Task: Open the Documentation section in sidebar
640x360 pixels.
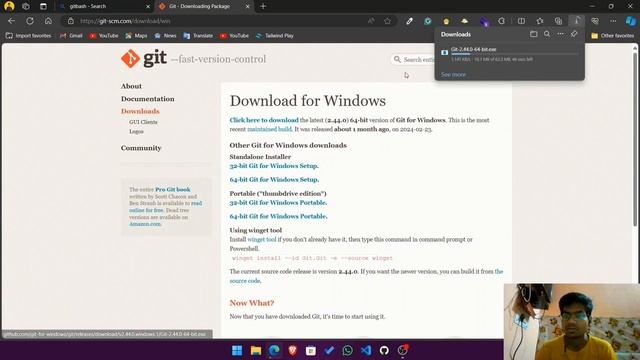Action: coord(147,99)
